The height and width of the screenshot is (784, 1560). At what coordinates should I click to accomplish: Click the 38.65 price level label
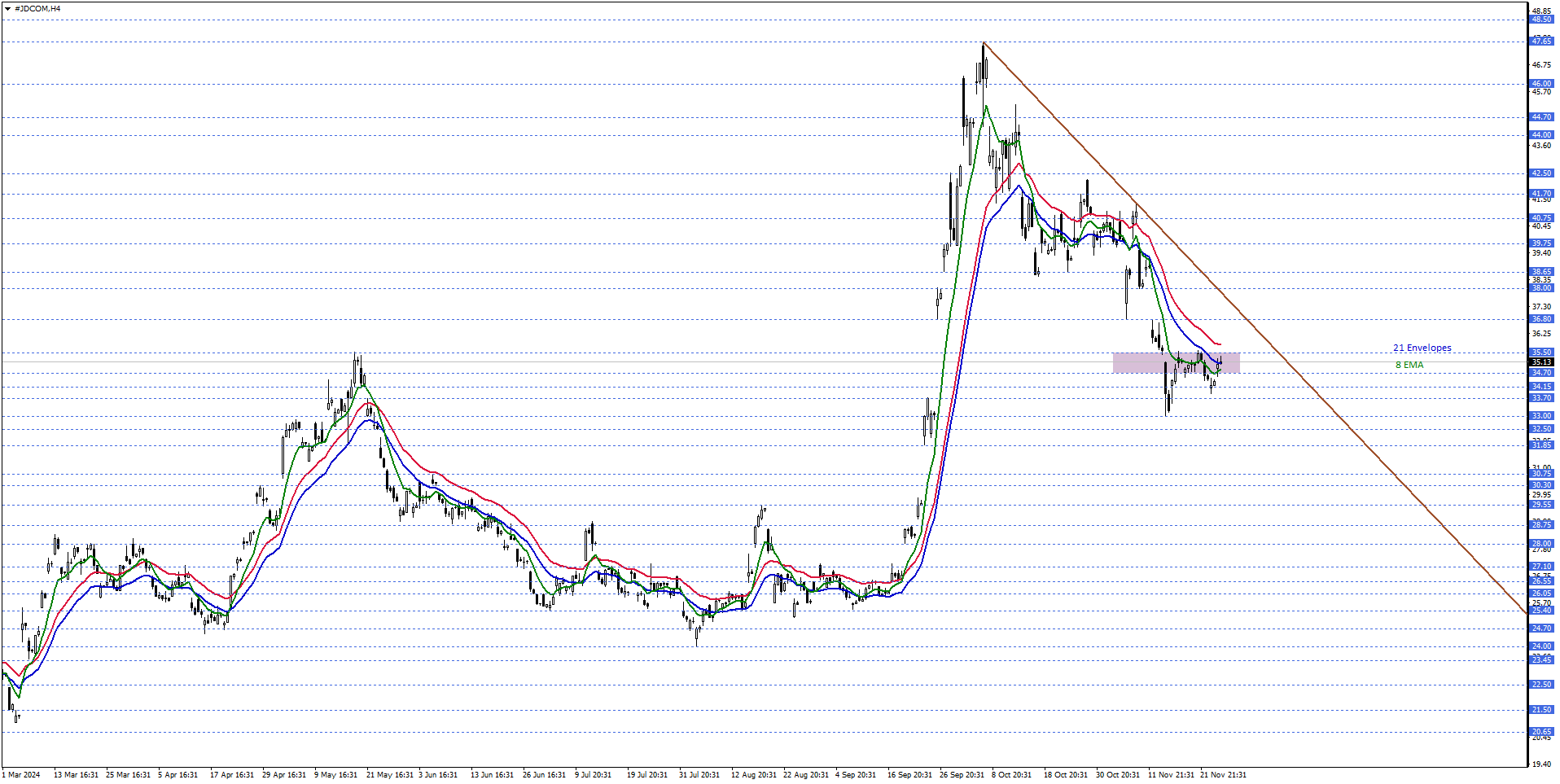point(1541,272)
